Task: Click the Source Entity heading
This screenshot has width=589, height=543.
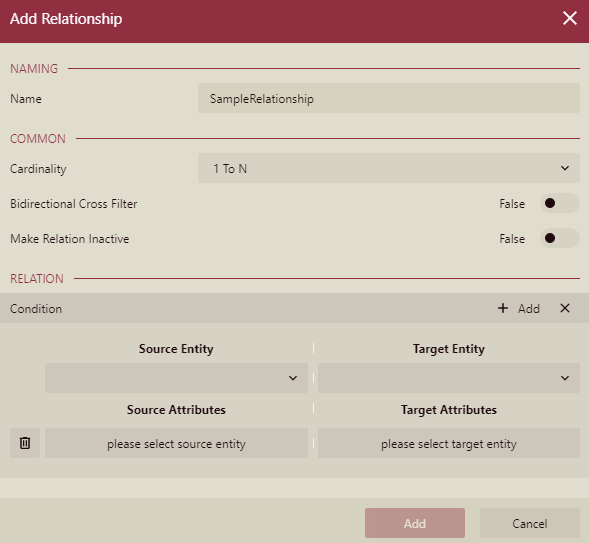Action: pos(176,349)
